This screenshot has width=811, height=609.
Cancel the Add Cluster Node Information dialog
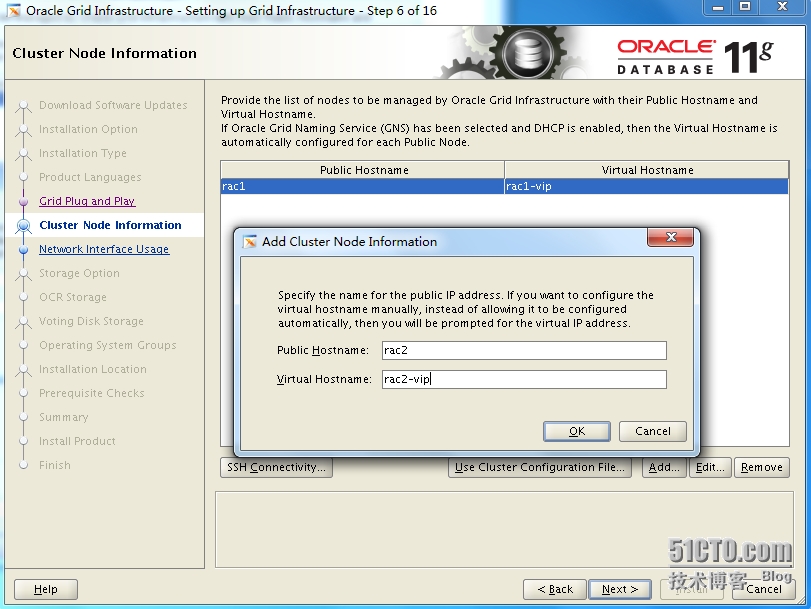point(653,431)
